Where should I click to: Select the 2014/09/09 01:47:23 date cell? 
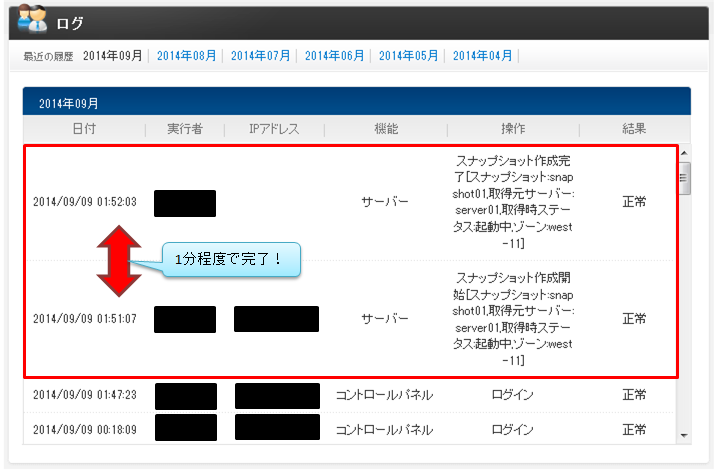[x=85, y=395]
